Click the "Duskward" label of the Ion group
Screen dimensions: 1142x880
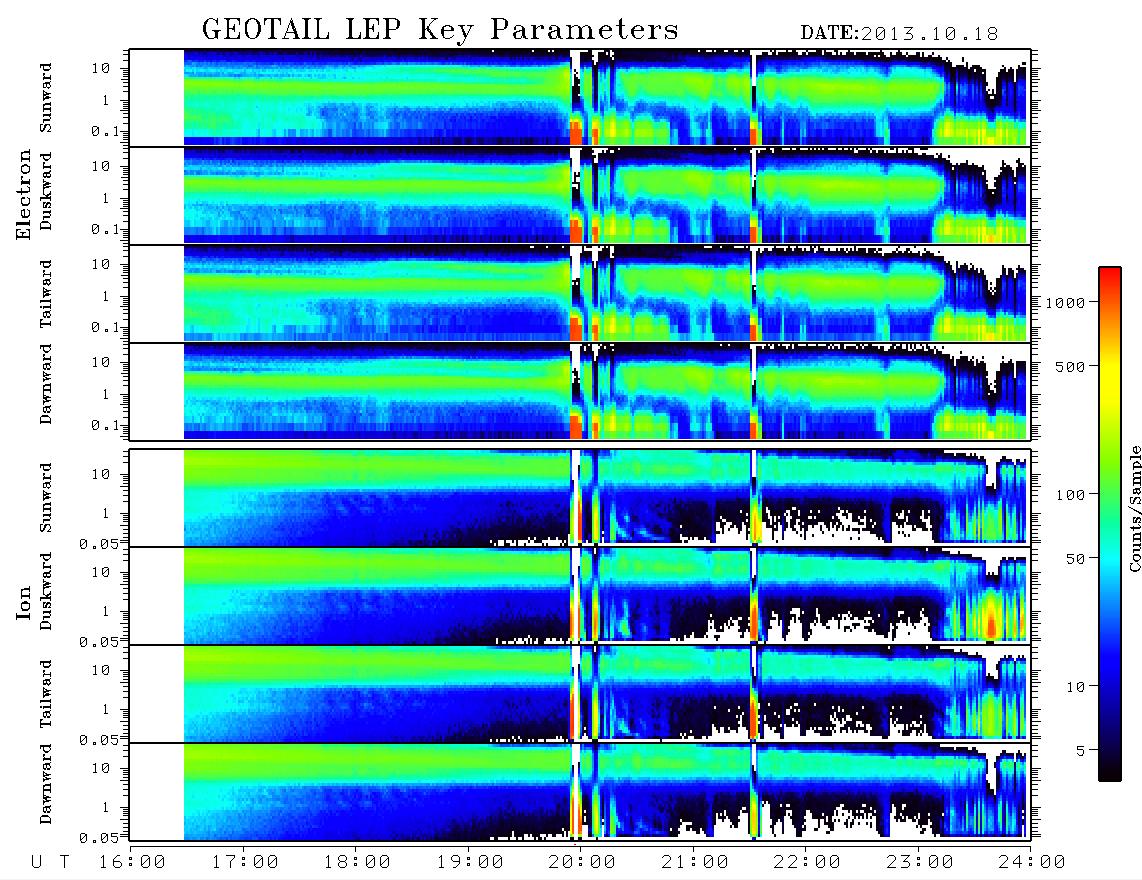point(46,592)
